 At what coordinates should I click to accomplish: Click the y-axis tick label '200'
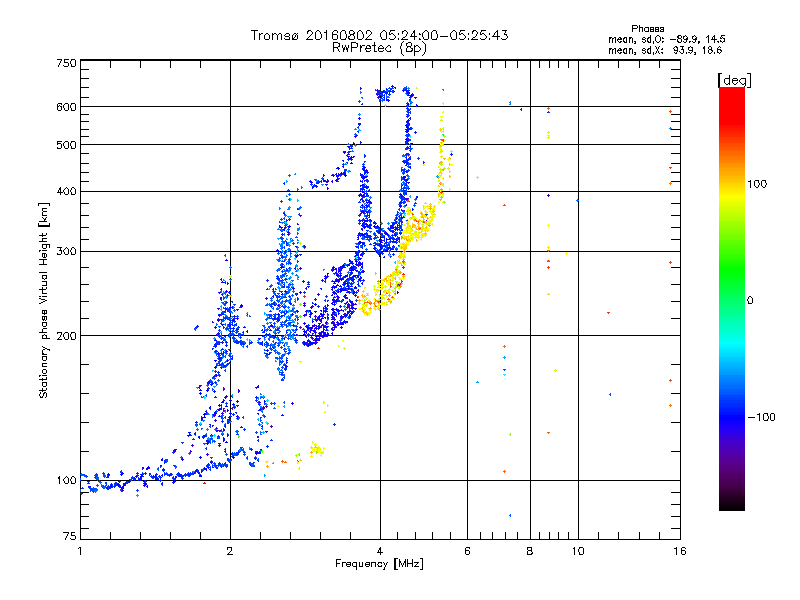pyautogui.click(x=66, y=336)
